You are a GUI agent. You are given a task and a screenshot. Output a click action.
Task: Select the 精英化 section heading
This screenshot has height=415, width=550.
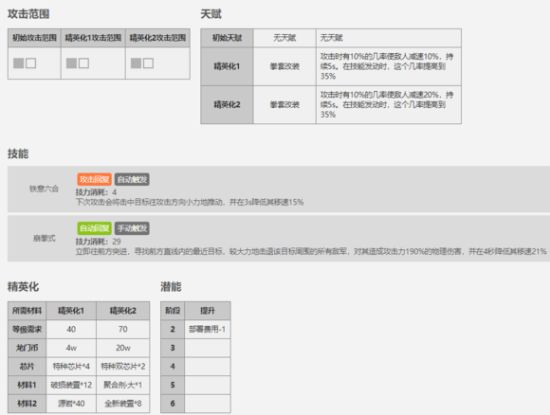tap(23, 287)
